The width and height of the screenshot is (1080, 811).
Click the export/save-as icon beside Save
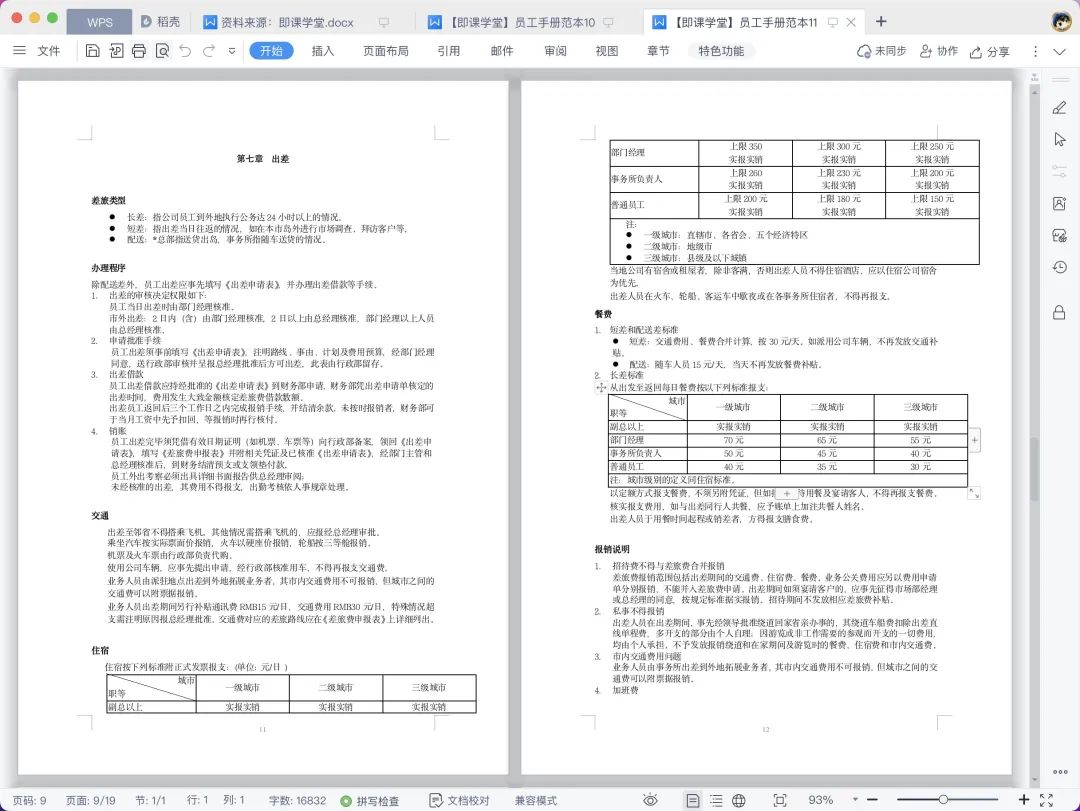point(116,50)
